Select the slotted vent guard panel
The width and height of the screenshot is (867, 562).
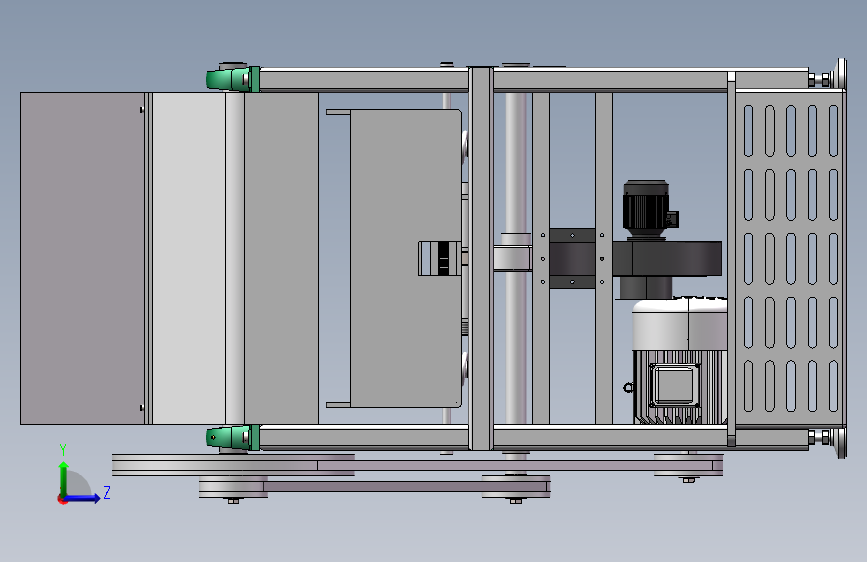pyautogui.click(x=790, y=258)
